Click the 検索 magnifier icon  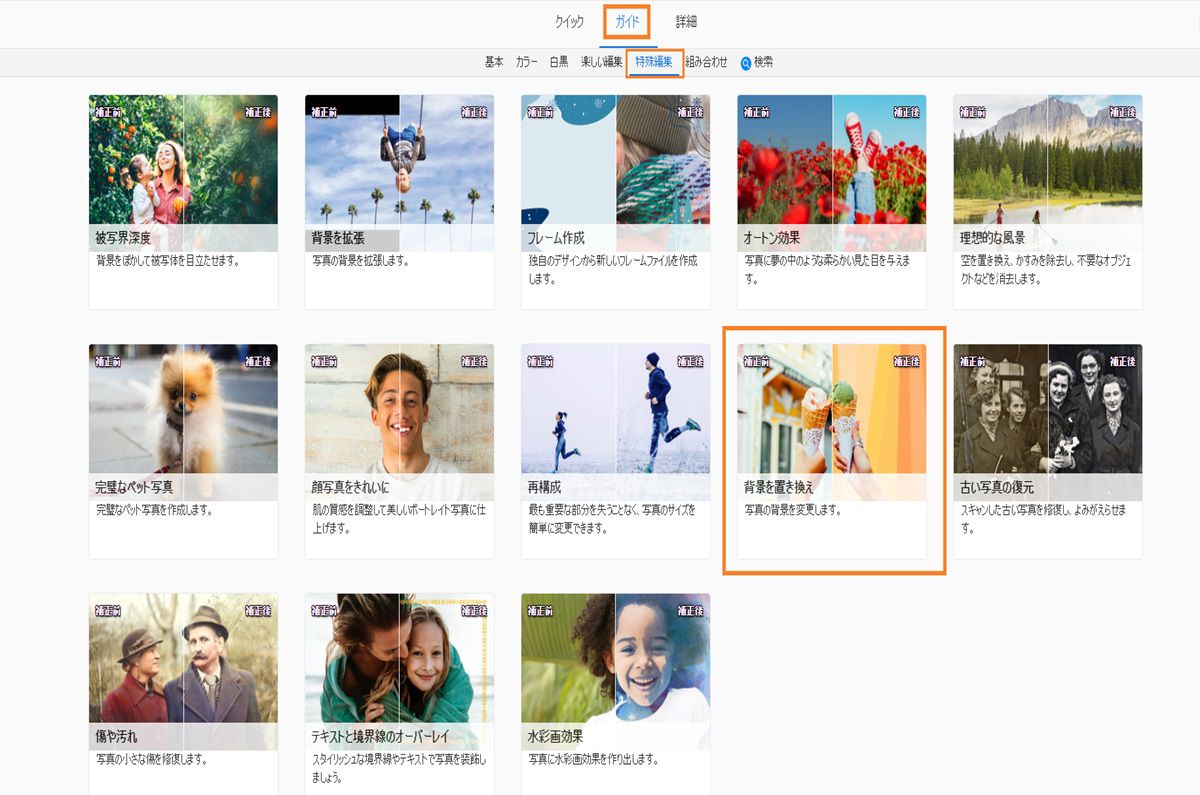[746, 63]
